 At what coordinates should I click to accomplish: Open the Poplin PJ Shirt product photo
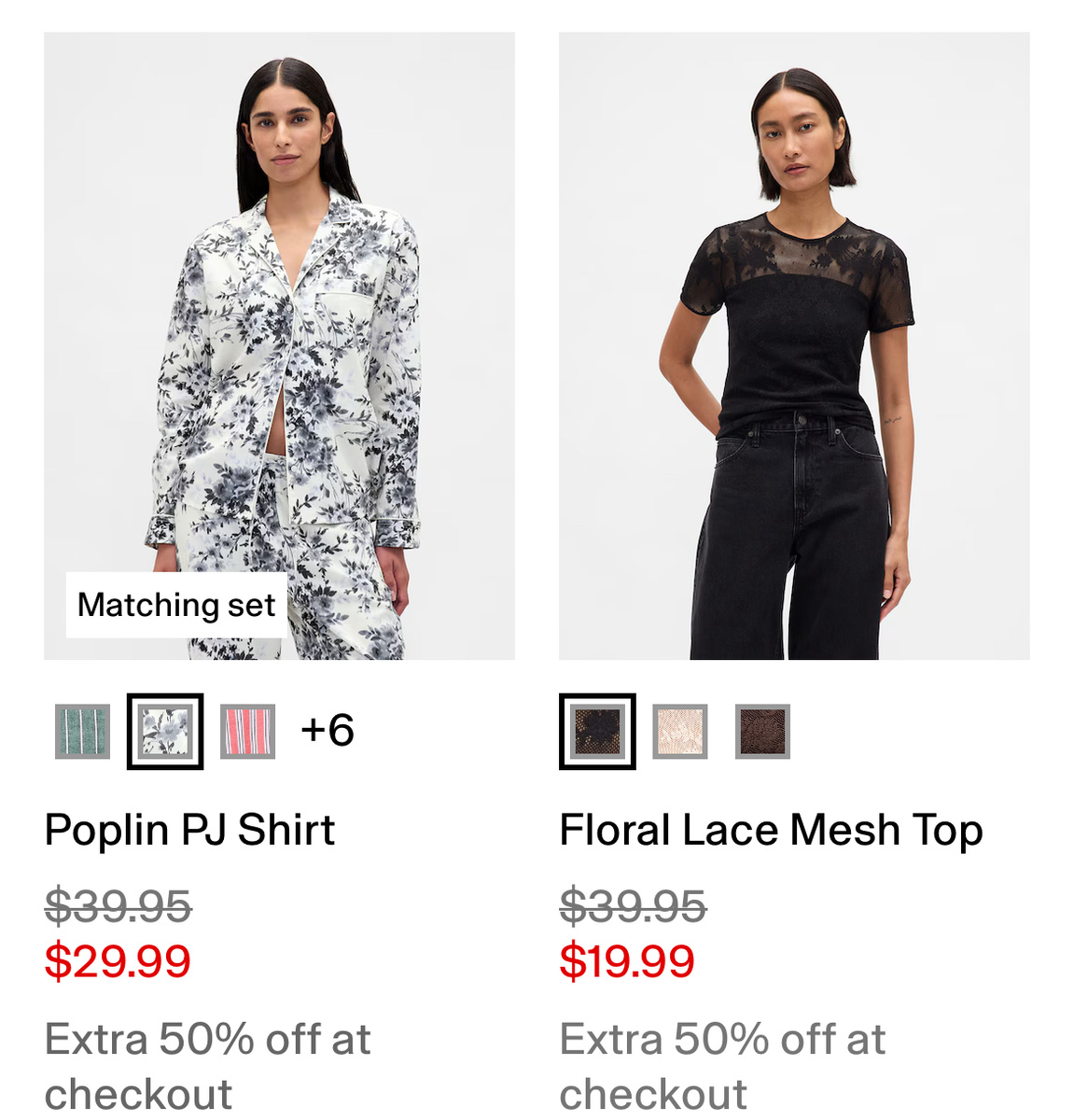pos(279,346)
